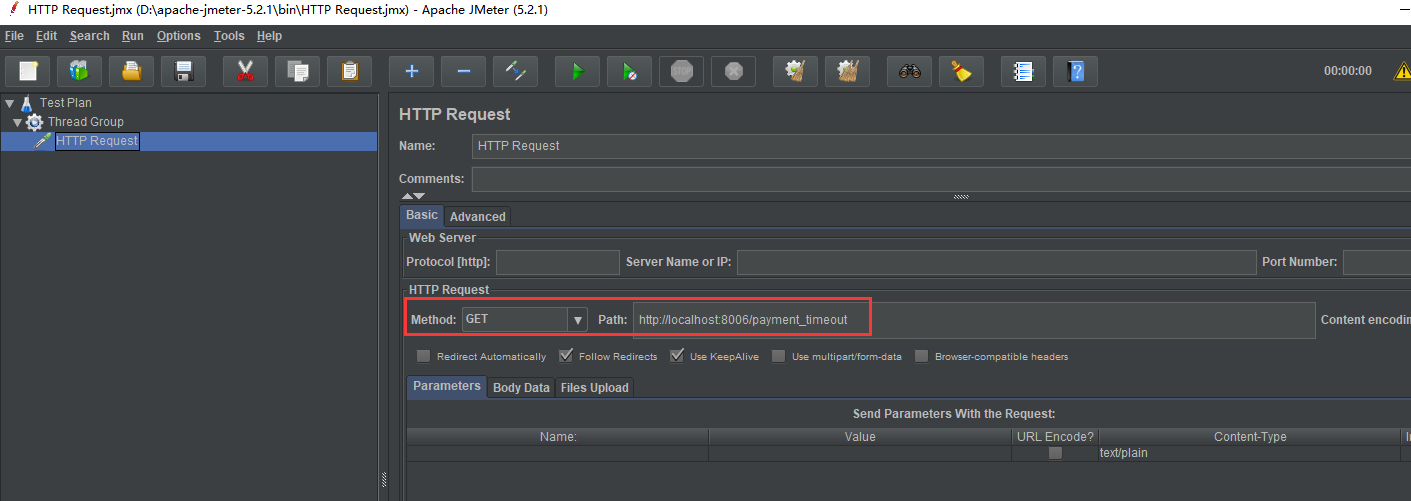Open the Options menu
Image resolution: width=1411 pixels, height=501 pixels.
(178, 36)
